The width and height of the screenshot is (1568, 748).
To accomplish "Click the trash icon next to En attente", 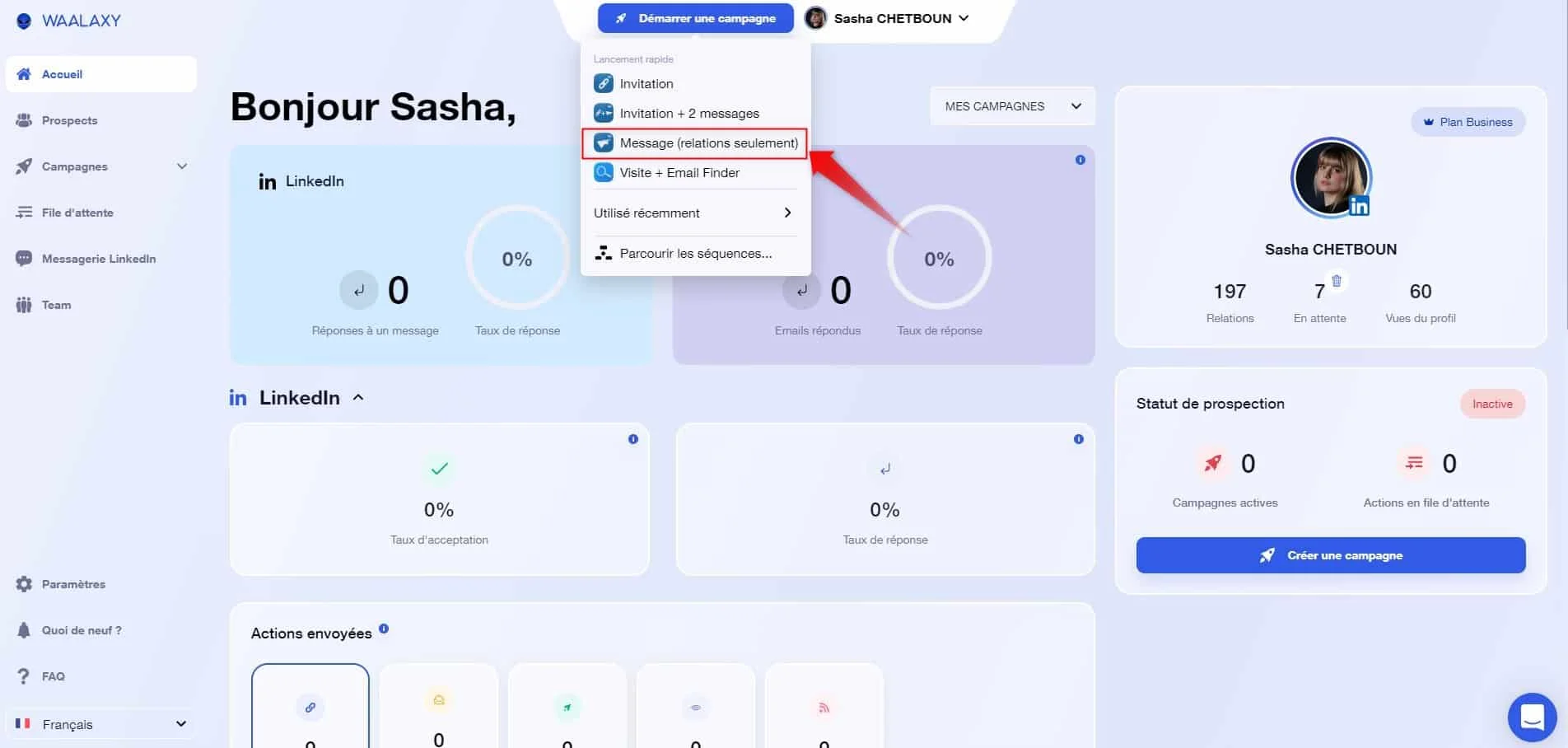I will click(x=1337, y=281).
